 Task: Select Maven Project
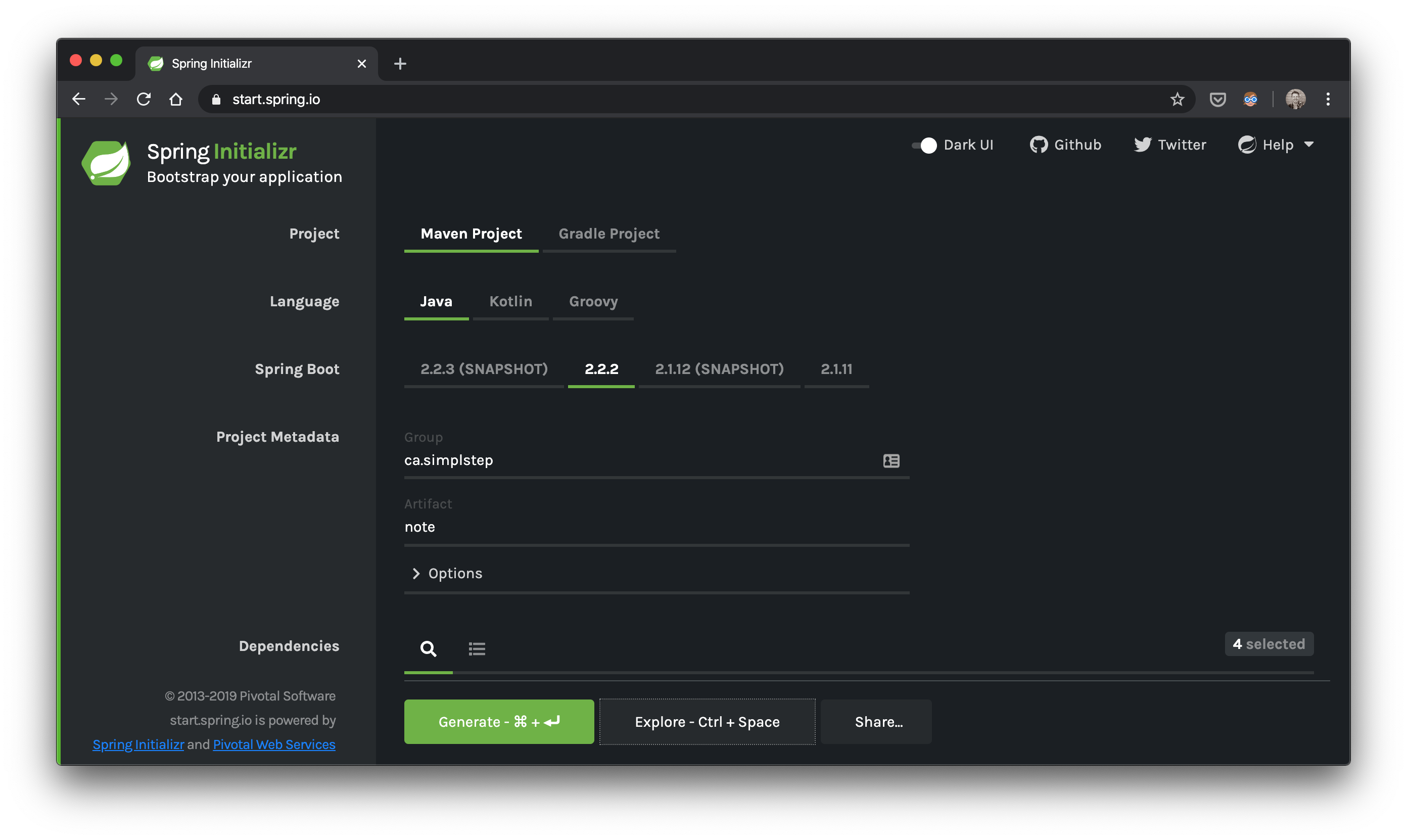tap(472, 233)
